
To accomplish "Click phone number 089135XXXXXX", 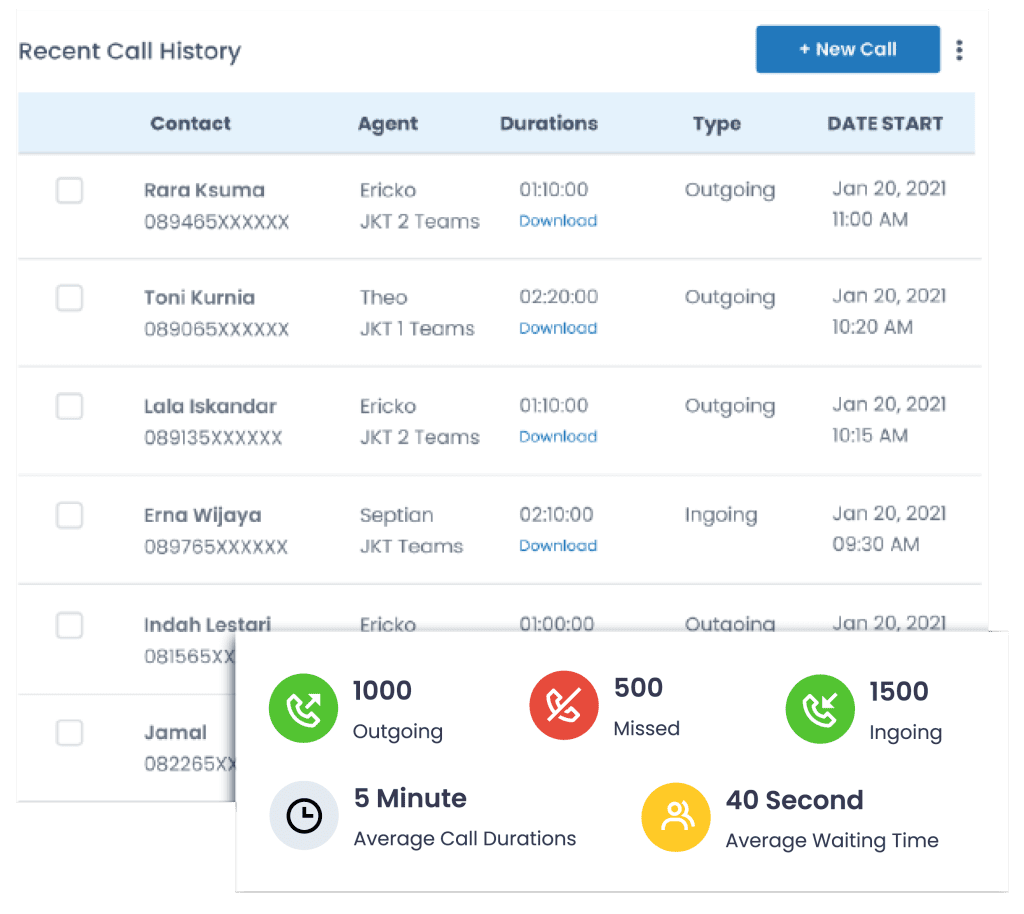I will tap(213, 437).
